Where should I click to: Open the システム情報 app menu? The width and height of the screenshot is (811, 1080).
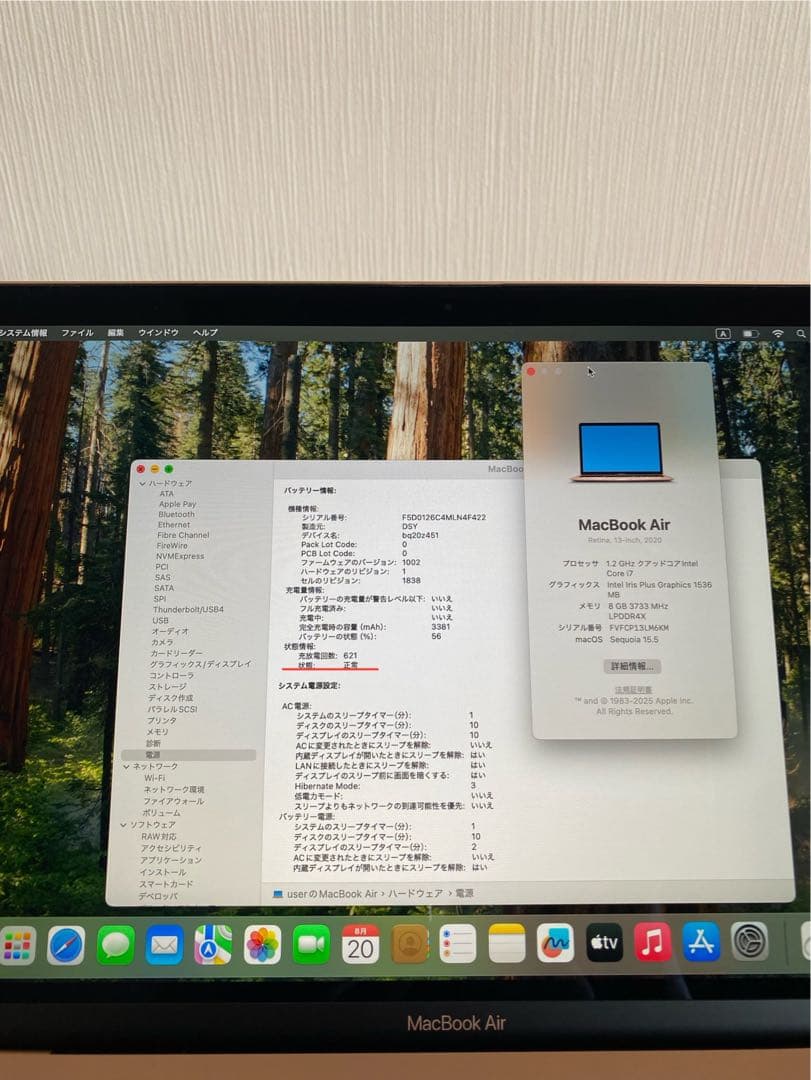23,333
